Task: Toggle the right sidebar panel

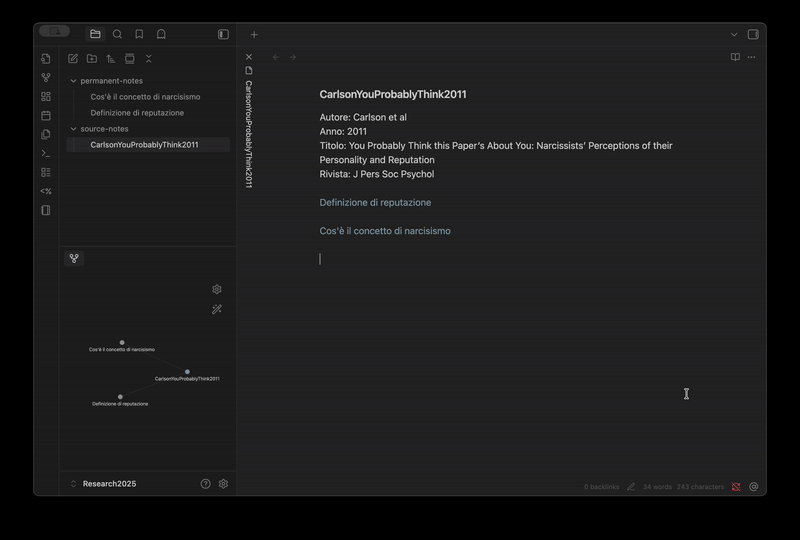Action: click(x=753, y=34)
